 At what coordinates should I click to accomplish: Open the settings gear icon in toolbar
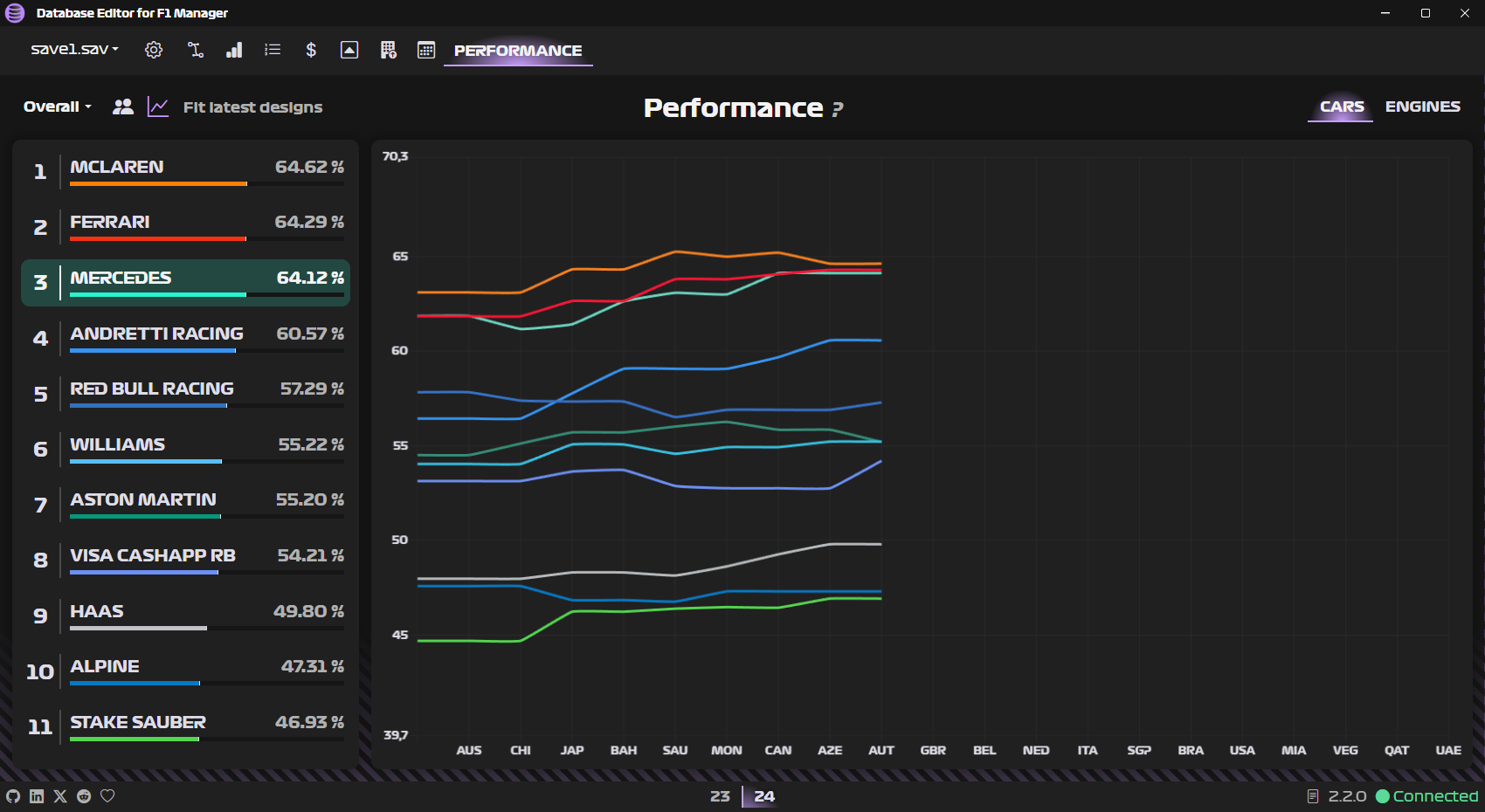154,50
